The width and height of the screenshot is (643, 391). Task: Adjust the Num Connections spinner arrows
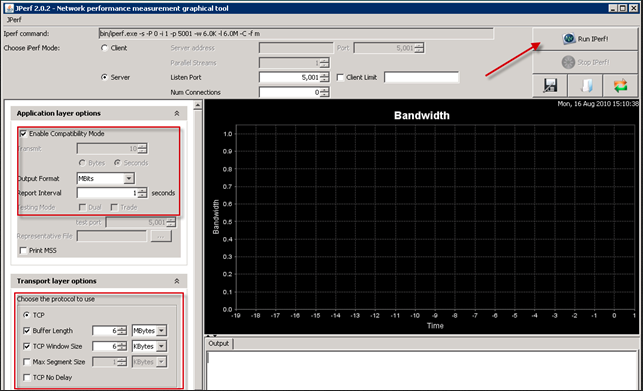[324, 92]
